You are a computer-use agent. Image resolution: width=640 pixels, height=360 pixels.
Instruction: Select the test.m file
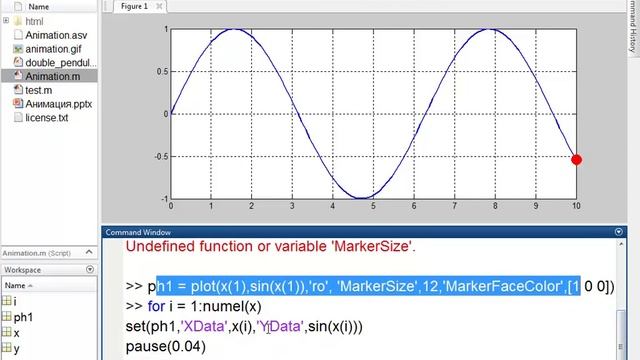[39, 90]
